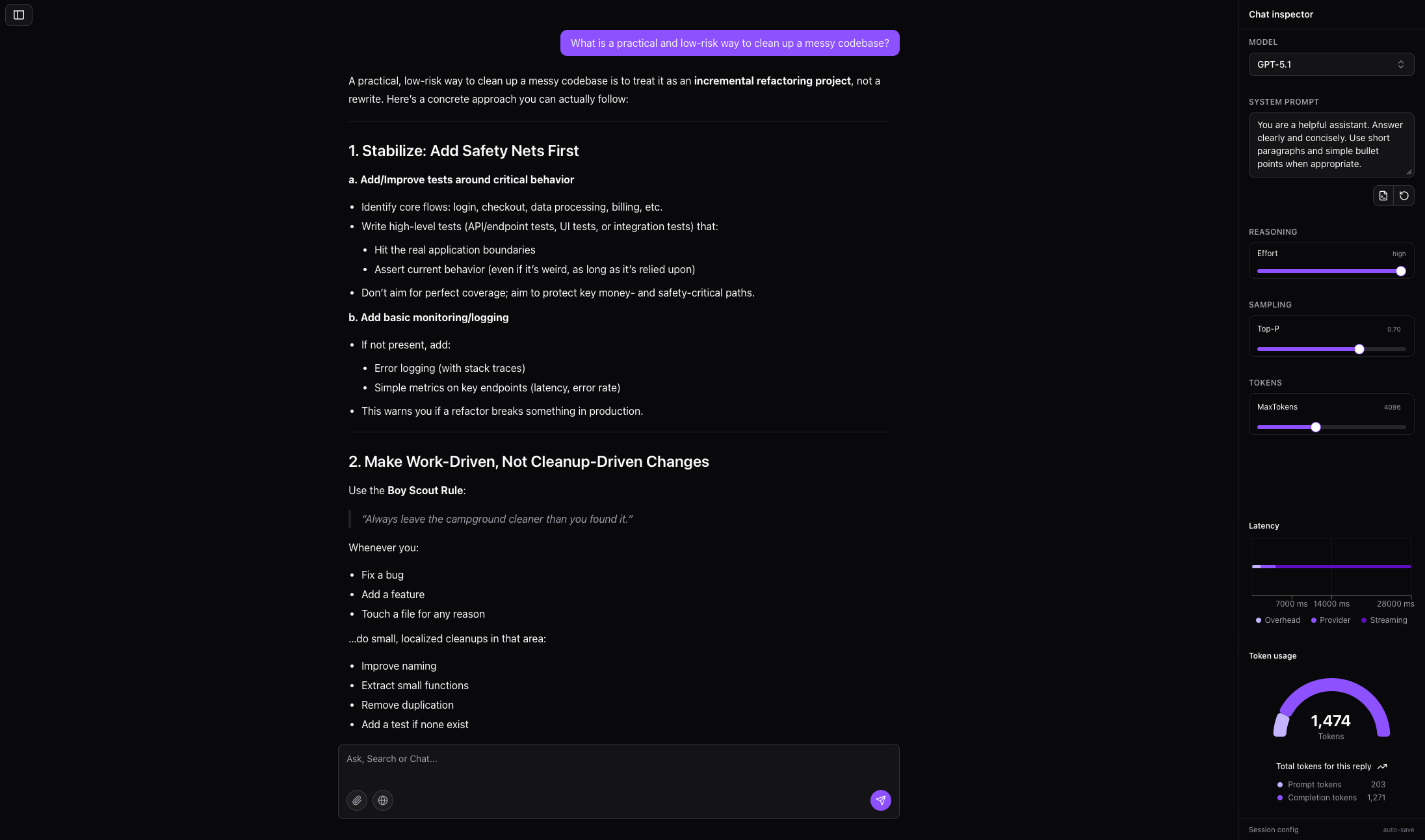Click the trending arrow beside total tokens
Viewport: 1425px width, 840px height.
coord(1382,767)
